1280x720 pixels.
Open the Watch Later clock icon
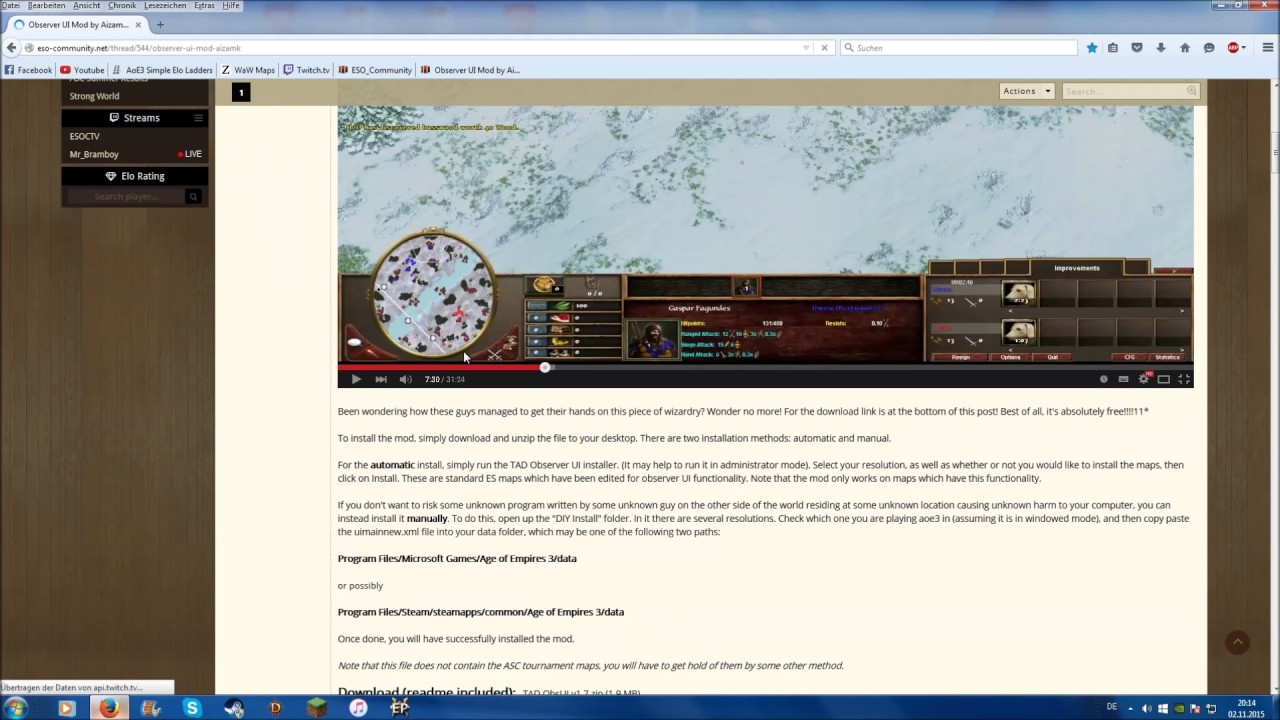coord(1104,379)
